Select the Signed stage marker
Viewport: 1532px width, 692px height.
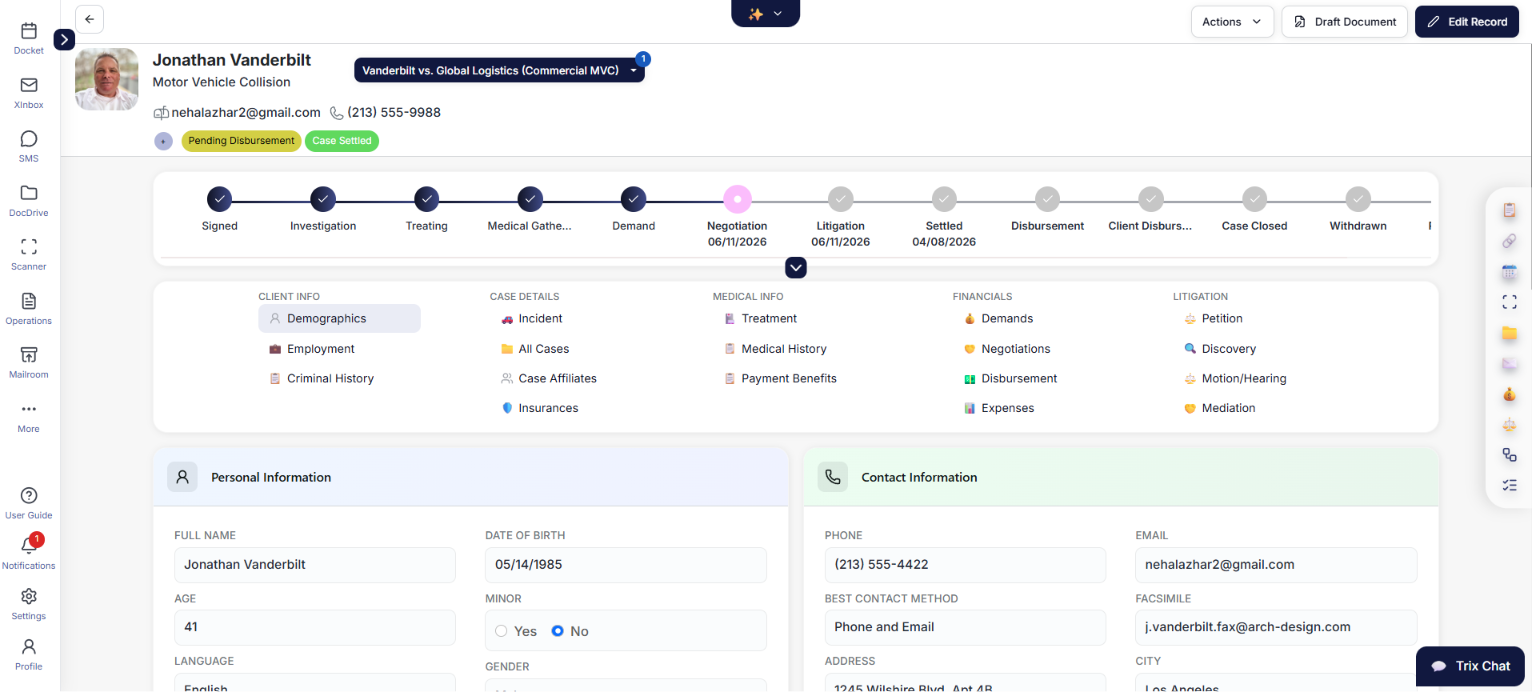click(x=220, y=199)
